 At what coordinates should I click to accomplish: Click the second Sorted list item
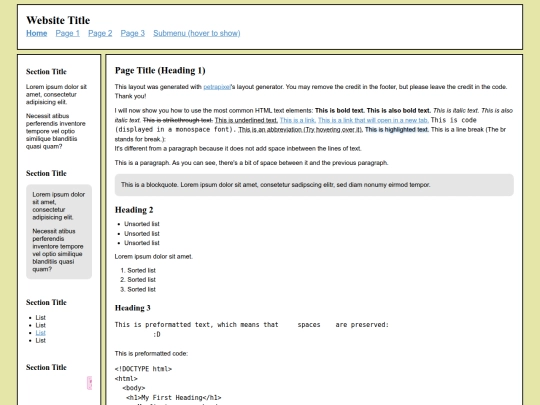point(142,280)
